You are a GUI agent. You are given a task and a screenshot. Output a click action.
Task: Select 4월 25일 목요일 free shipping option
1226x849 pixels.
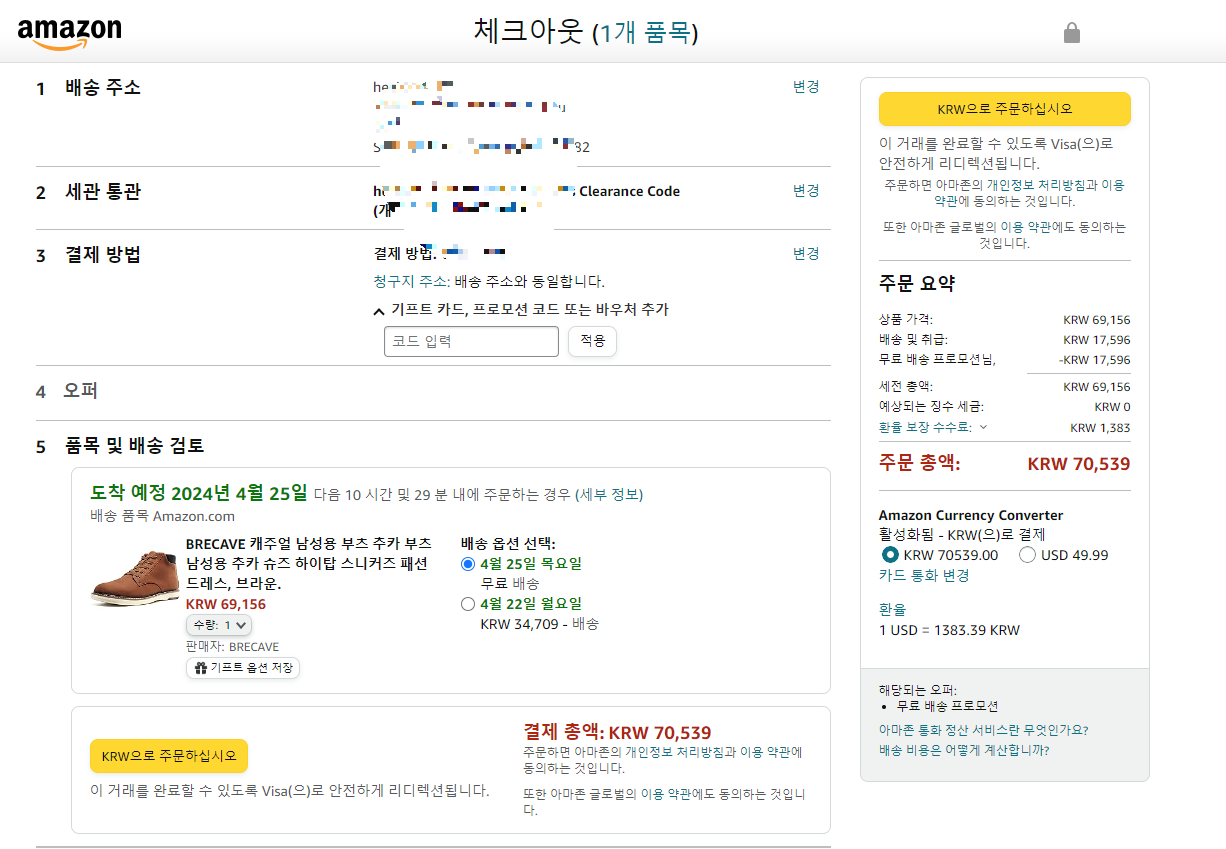468,564
